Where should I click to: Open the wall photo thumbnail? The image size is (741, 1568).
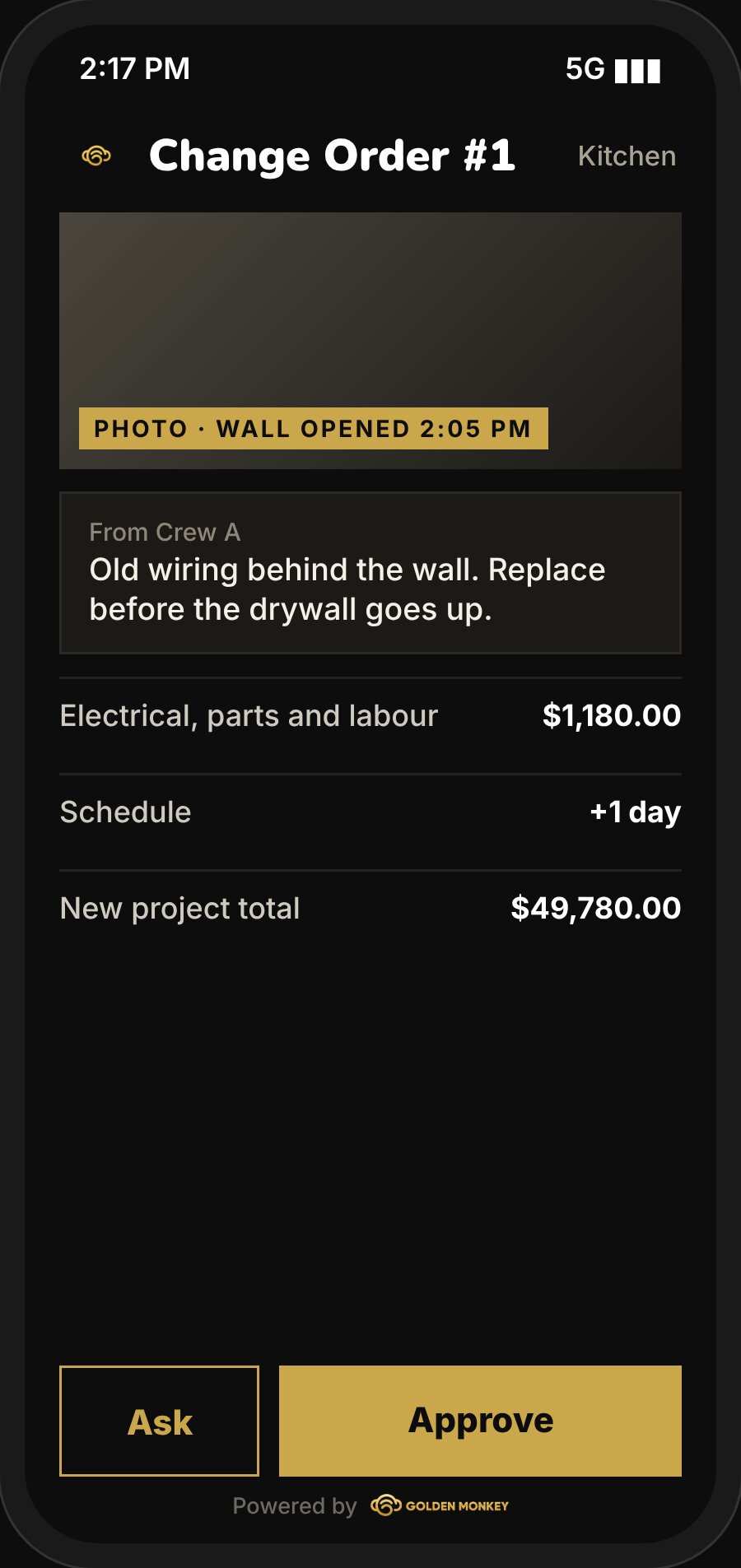[370, 341]
